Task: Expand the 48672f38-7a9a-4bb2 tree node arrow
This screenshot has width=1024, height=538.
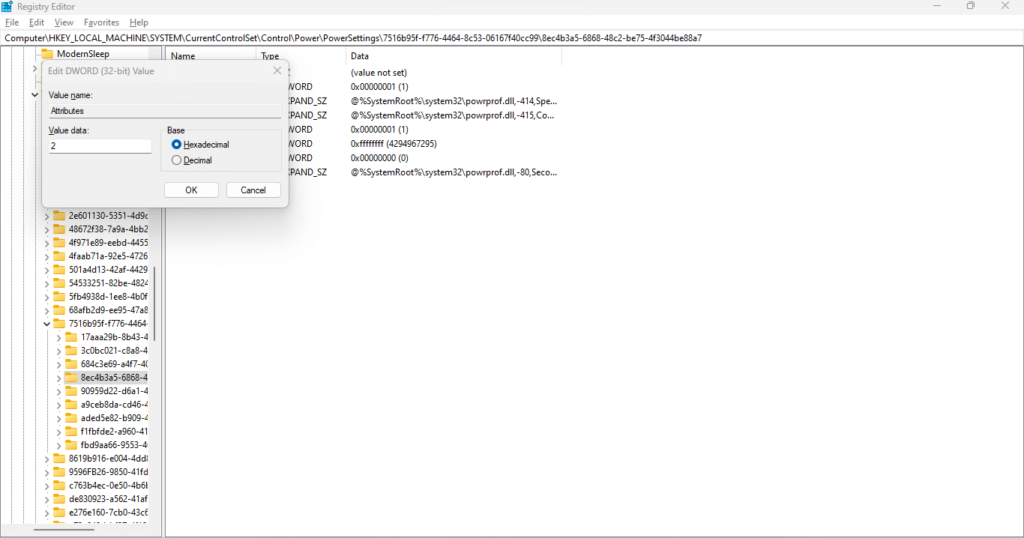Action: point(47,229)
